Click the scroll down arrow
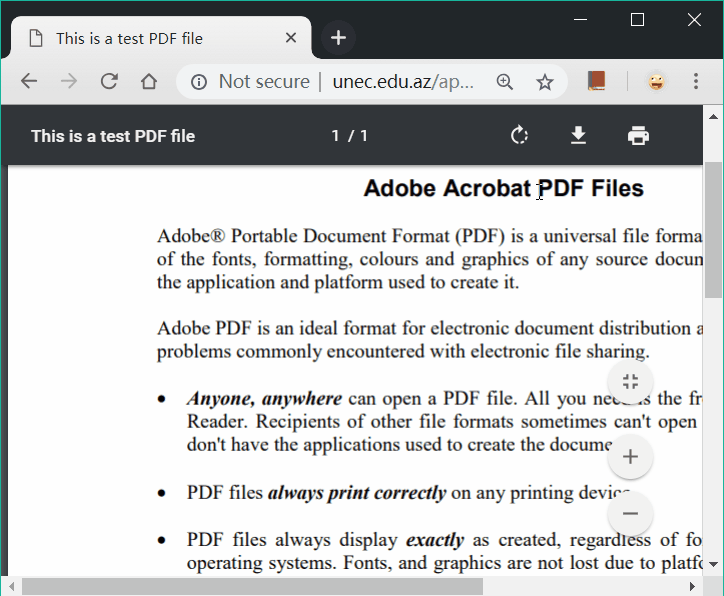 point(713,564)
